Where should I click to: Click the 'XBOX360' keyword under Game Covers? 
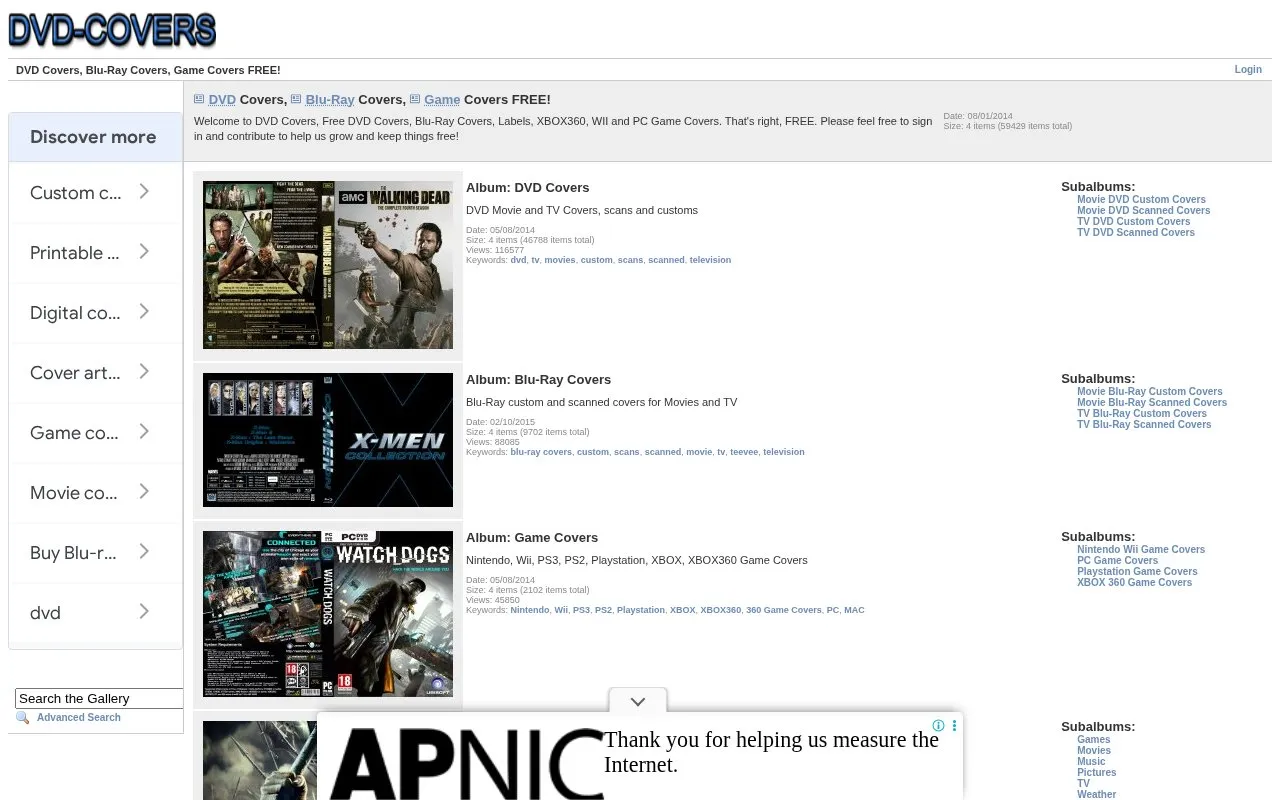720,610
